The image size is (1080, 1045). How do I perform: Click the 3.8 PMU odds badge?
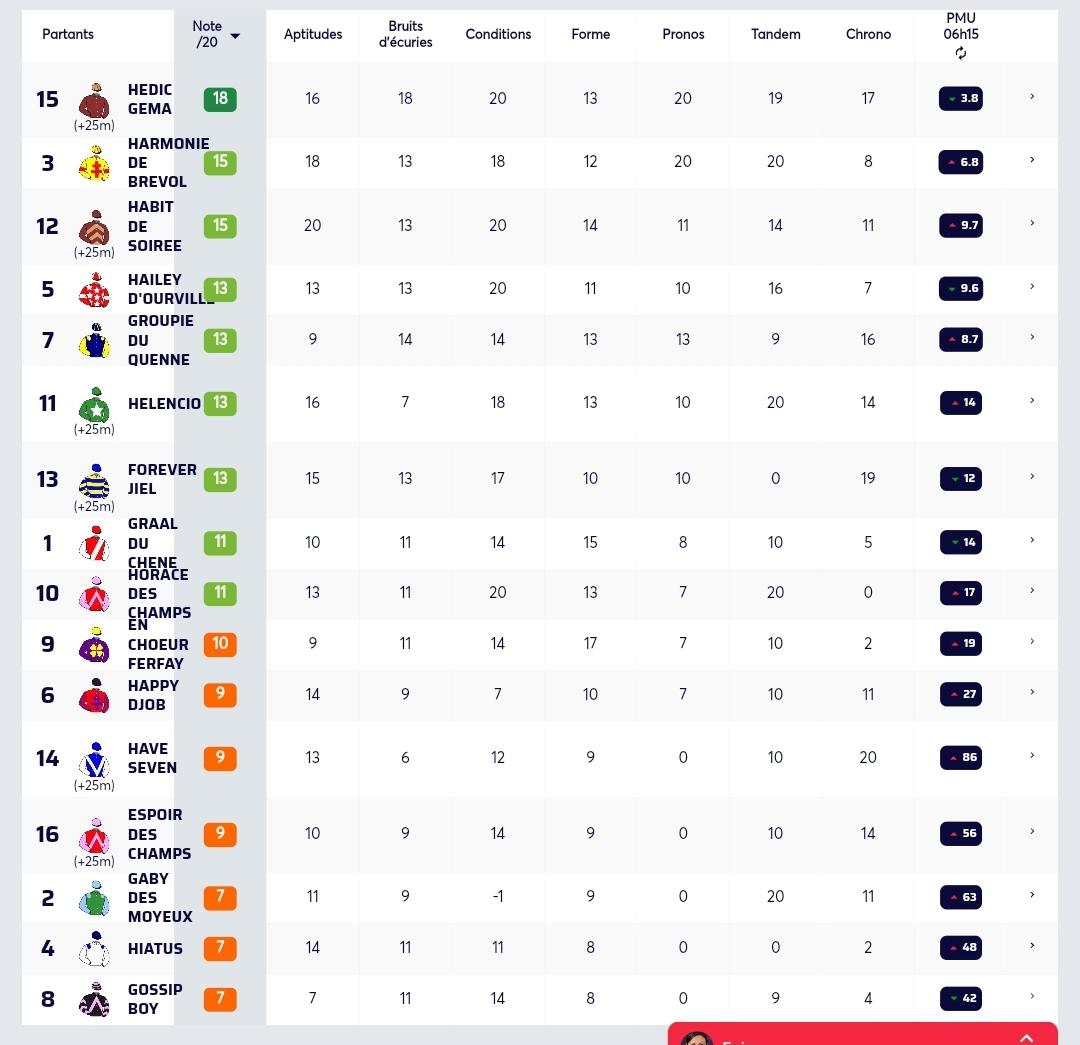click(961, 99)
